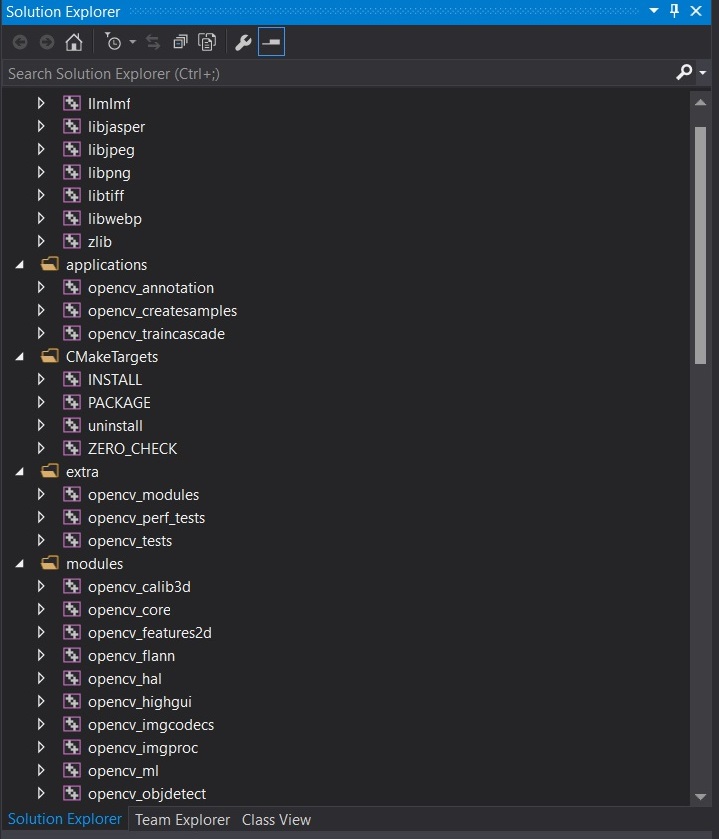
Task: Click the vertical scrollbar thumb
Action: tap(700, 245)
